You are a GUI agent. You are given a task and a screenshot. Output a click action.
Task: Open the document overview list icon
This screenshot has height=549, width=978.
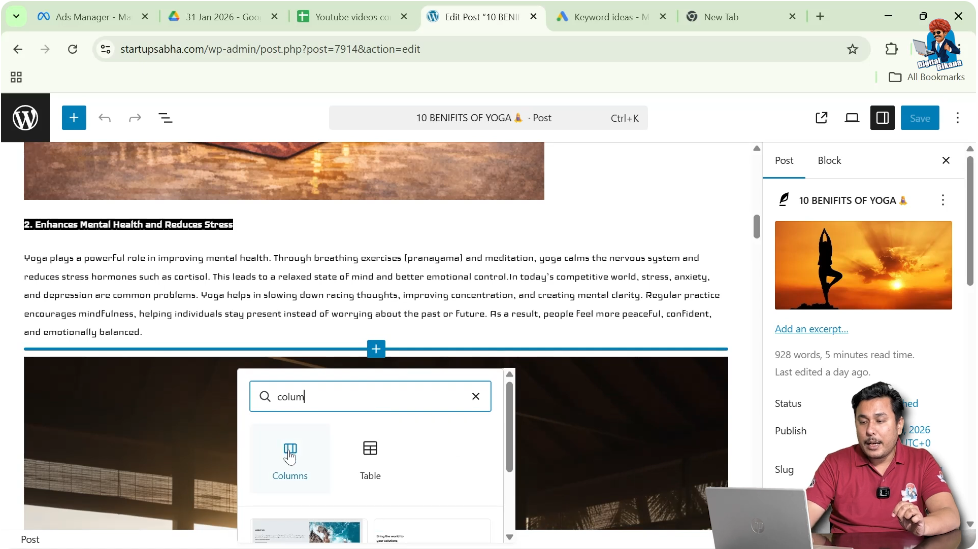click(x=165, y=118)
